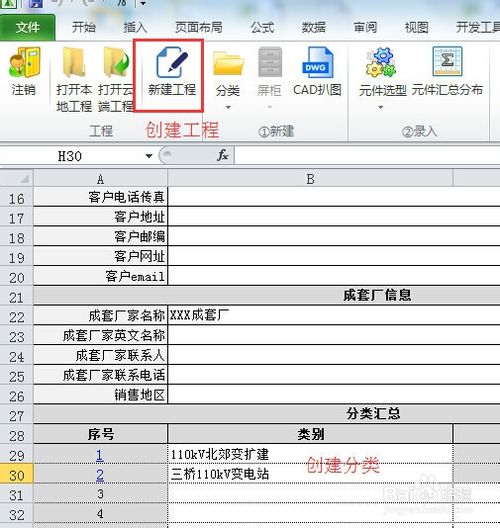Select cell 成套厂家名称

[100, 316]
